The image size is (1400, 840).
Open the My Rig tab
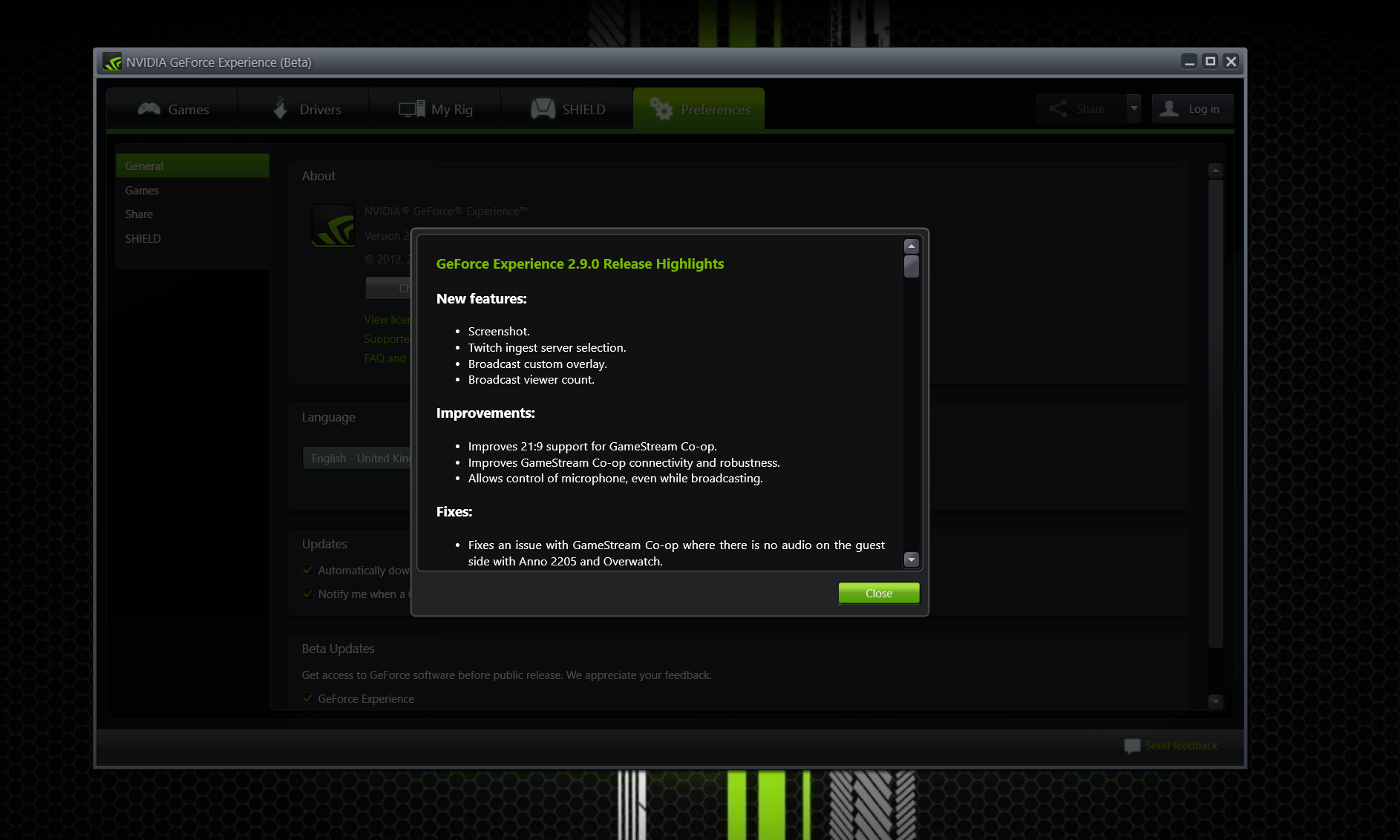click(435, 109)
